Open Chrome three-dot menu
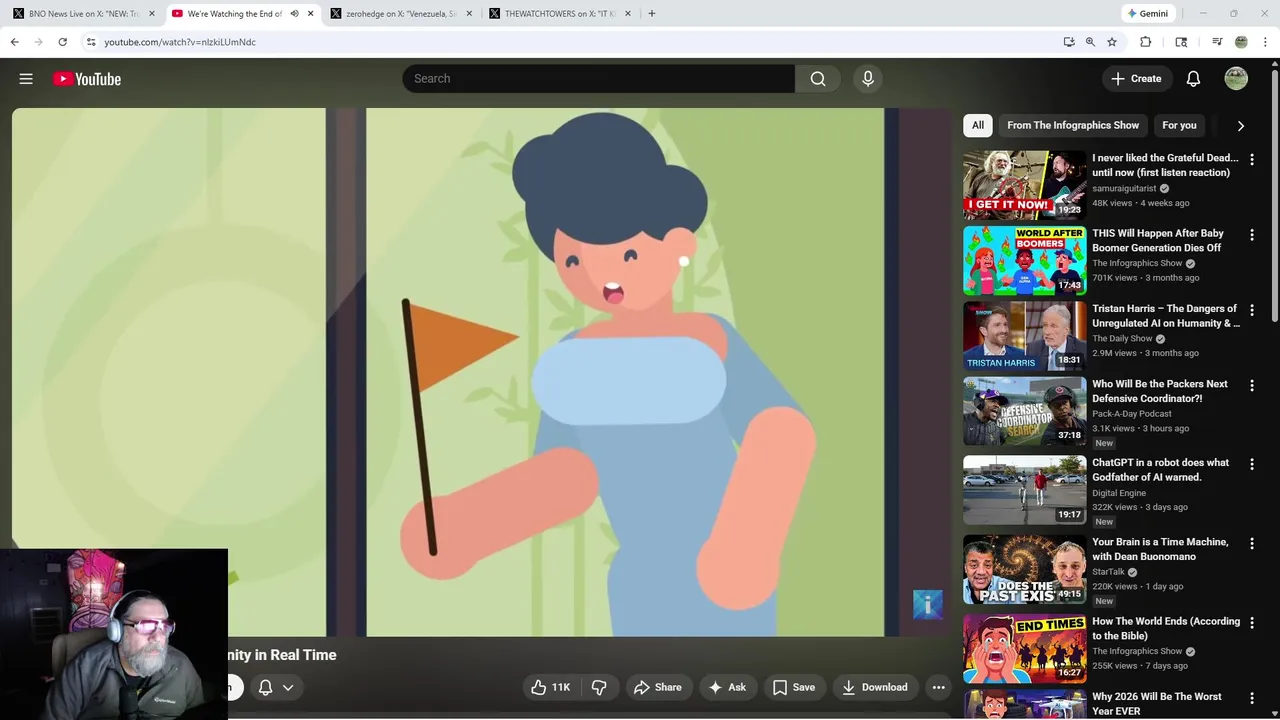1280x720 pixels. coord(1266,42)
